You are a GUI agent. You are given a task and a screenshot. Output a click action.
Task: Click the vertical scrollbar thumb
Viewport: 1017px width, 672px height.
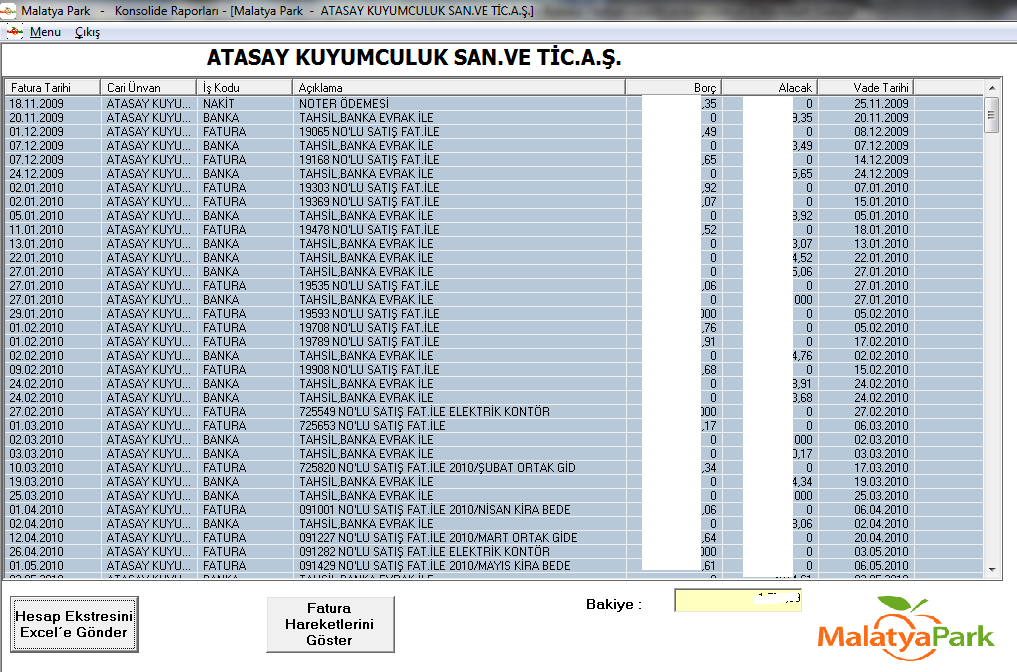(x=992, y=115)
